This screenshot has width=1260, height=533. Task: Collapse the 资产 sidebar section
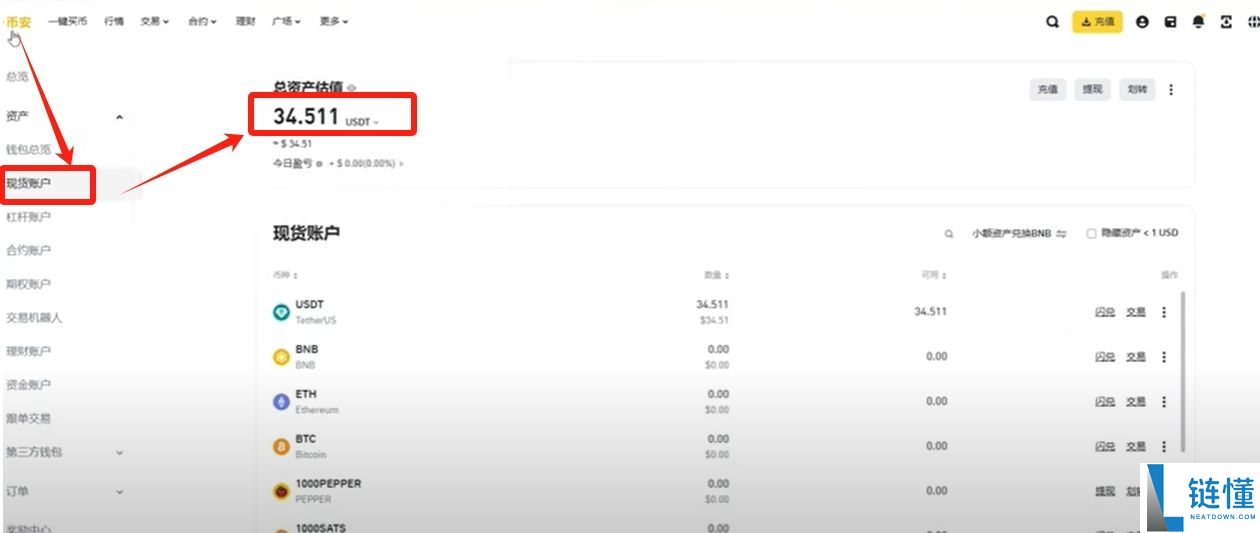119,117
